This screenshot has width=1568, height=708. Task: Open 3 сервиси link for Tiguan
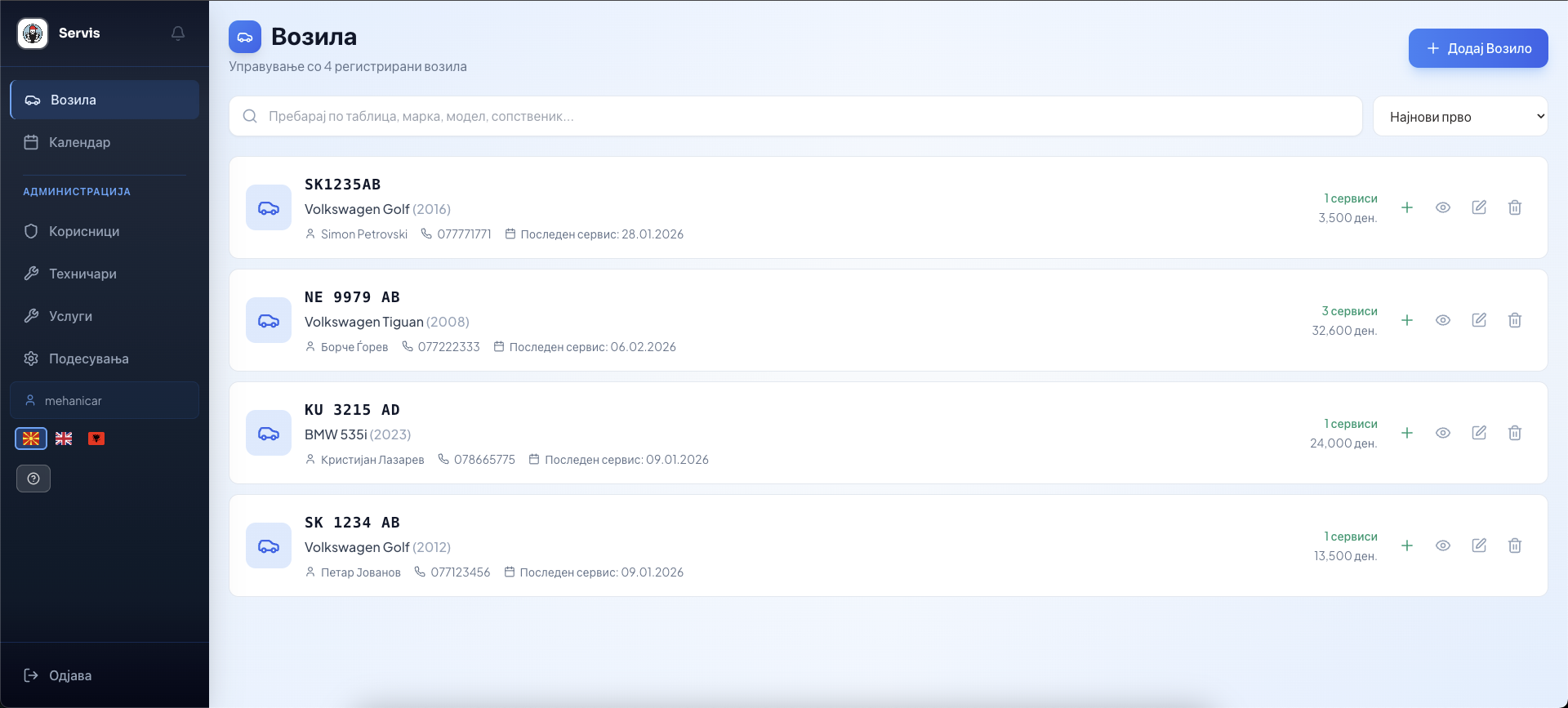pos(1349,311)
